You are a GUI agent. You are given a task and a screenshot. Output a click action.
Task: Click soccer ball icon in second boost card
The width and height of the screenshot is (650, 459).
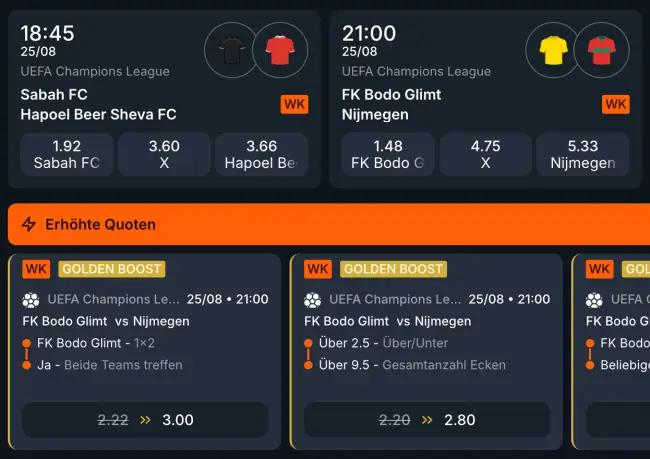tap(313, 300)
